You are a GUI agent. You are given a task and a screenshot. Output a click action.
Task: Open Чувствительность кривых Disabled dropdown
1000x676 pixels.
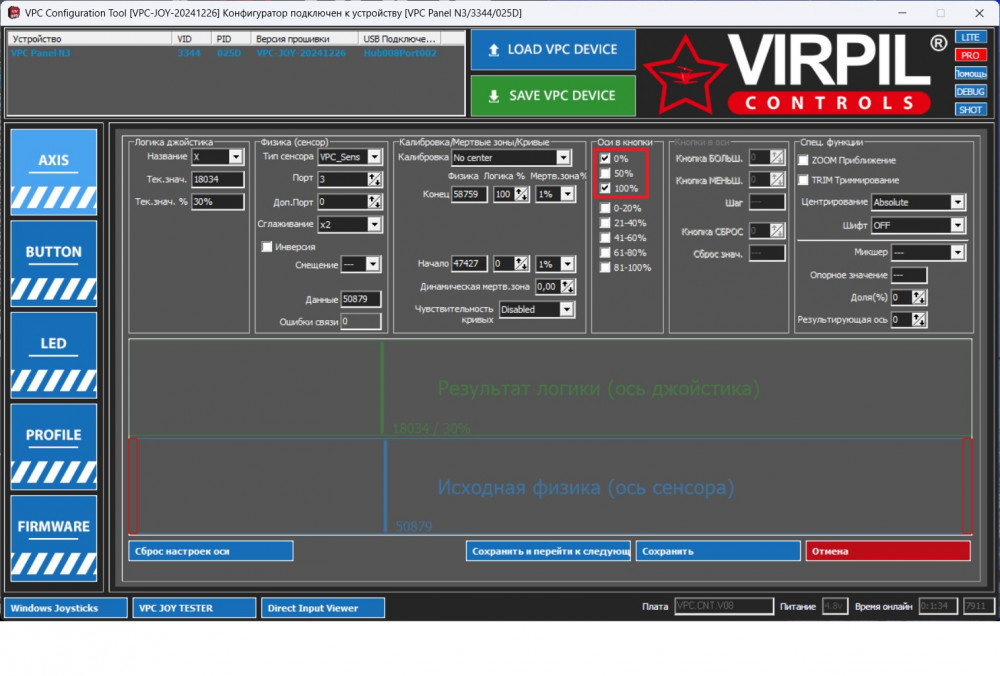click(566, 309)
